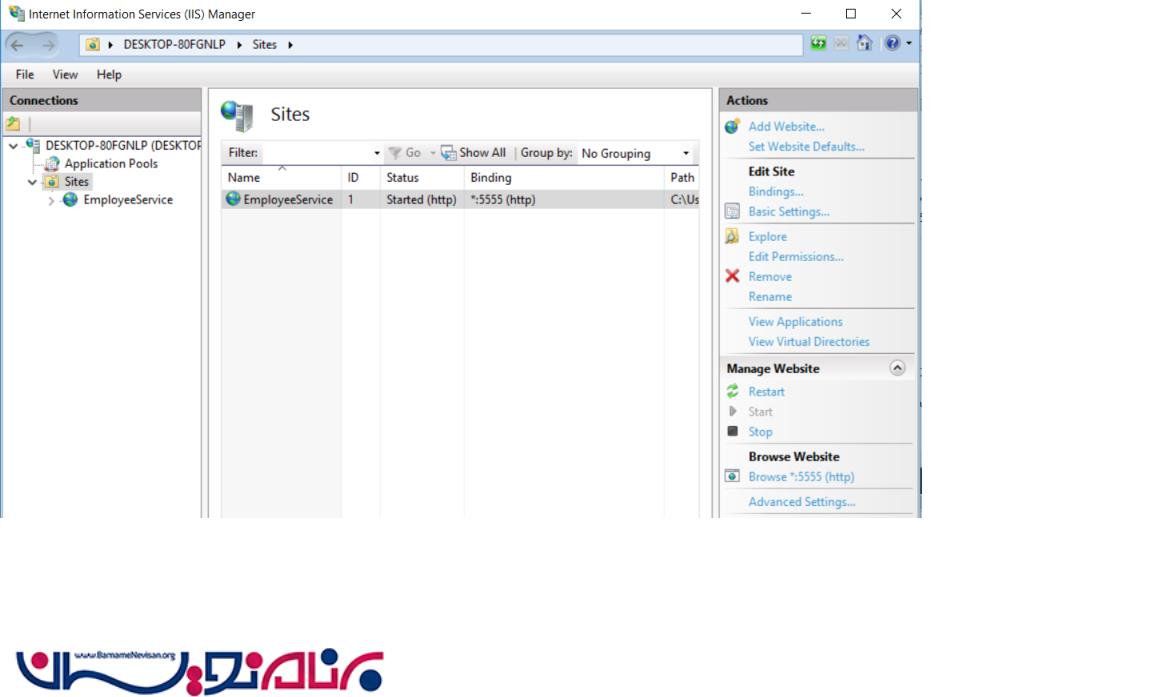
Task: Click DESKTOP-80FGNLP in the address bar
Action: pos(174,45)
